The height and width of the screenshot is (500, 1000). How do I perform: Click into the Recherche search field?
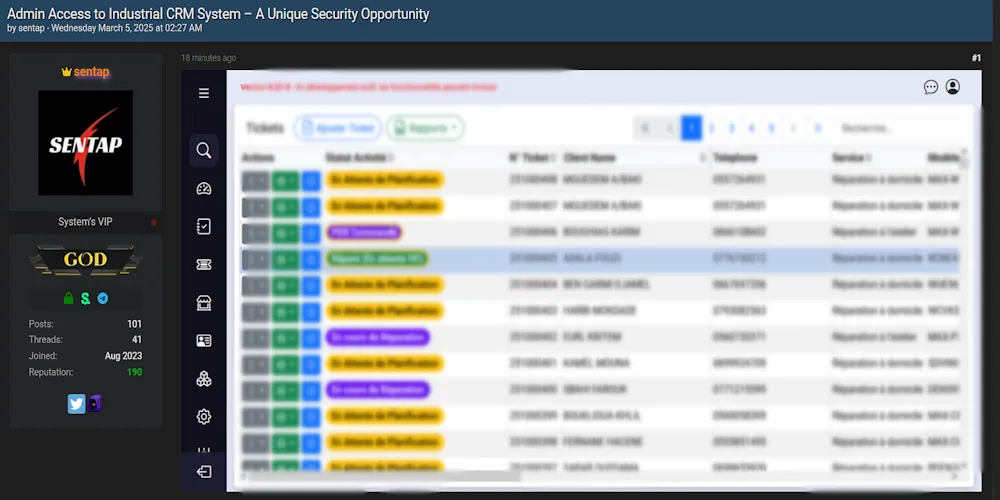click(899, 128)
